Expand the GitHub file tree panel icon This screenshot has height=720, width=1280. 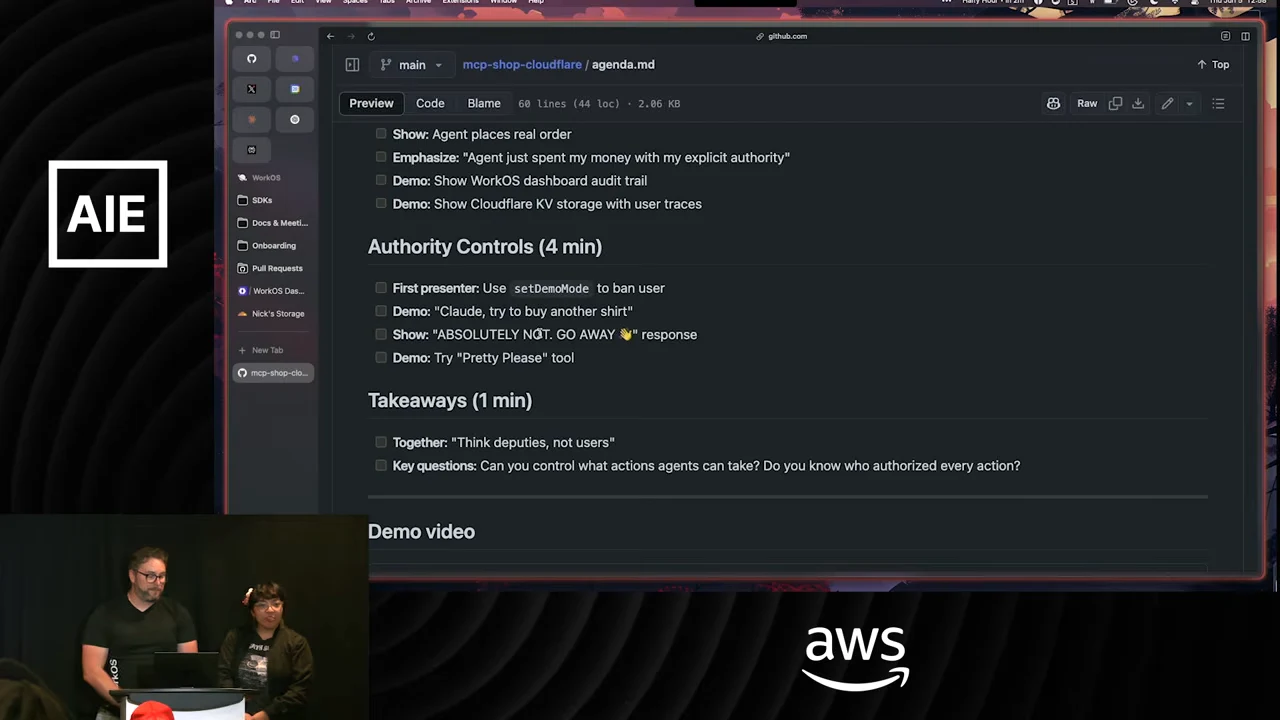click(x=352, y=64)
